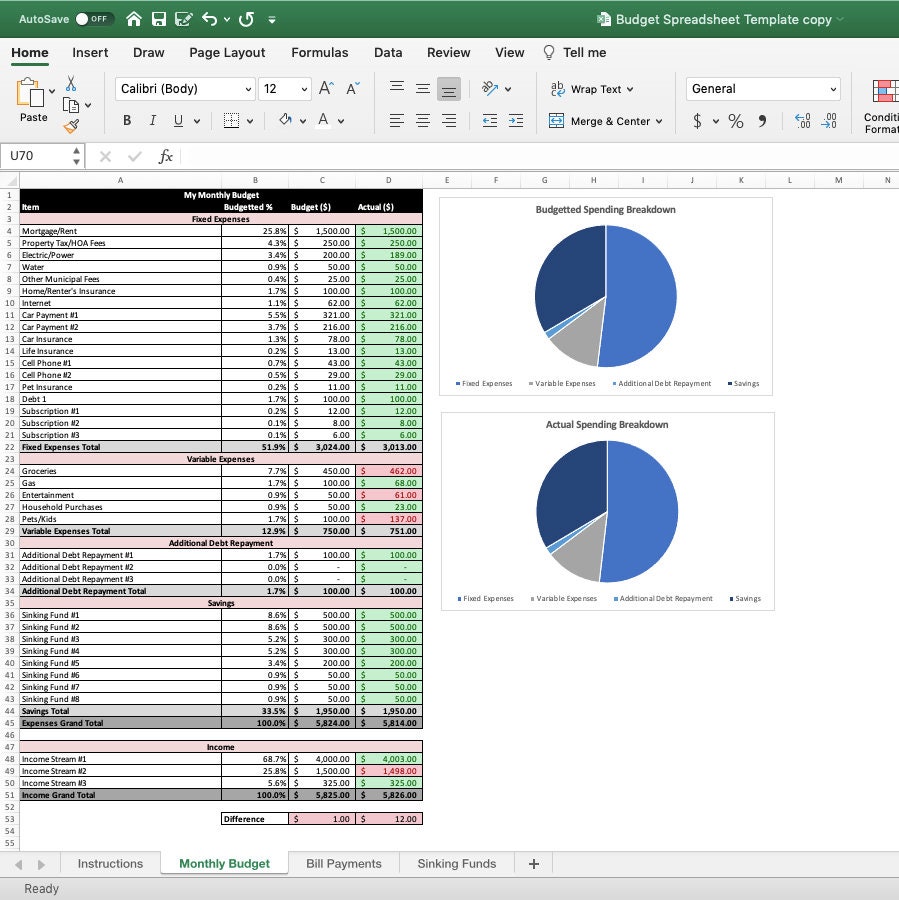Toggle italic formatting

point(151,120)
